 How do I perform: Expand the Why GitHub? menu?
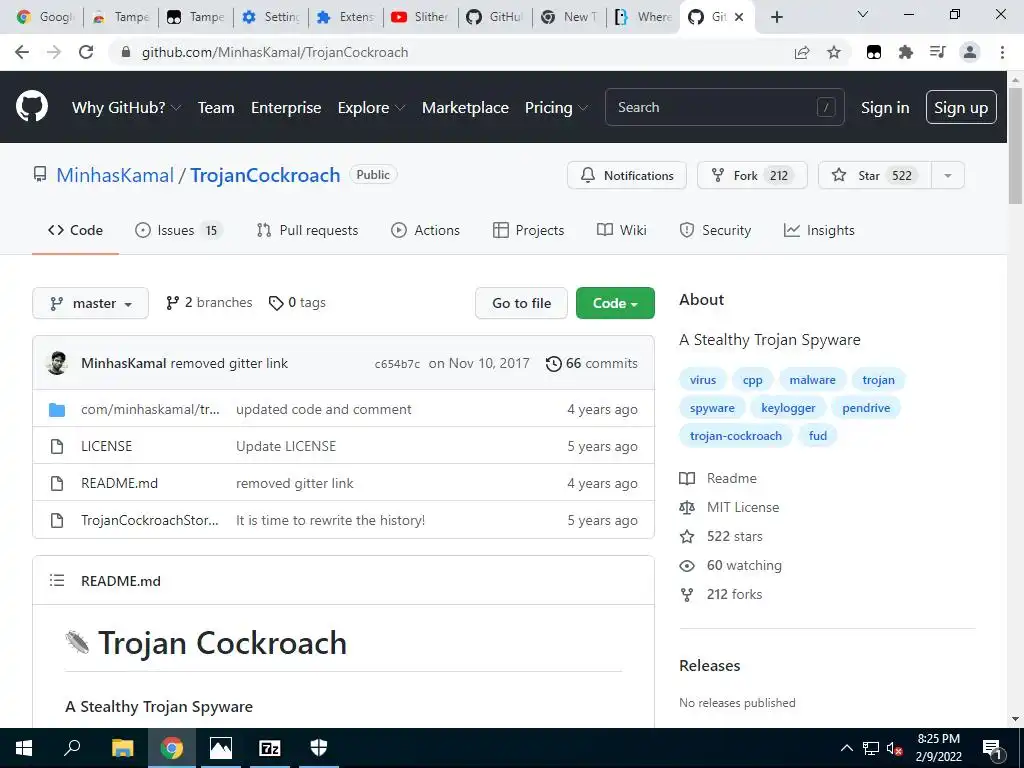126,107
